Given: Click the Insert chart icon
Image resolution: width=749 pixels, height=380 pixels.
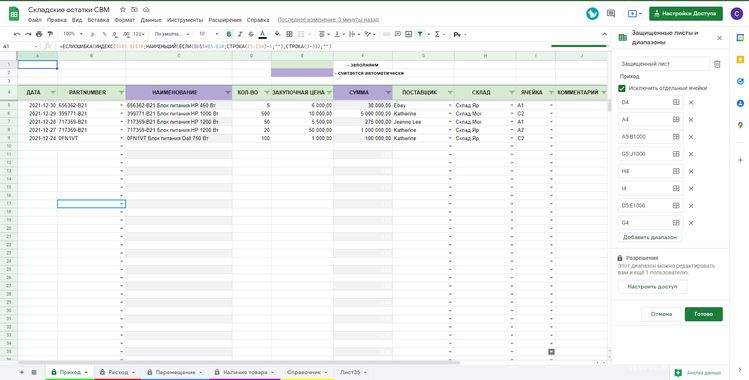Looking at the screenshot, I should click(408, 34).
